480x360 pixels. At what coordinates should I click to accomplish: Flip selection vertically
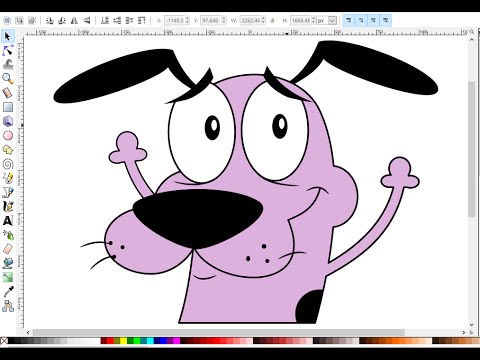point(87,21)
